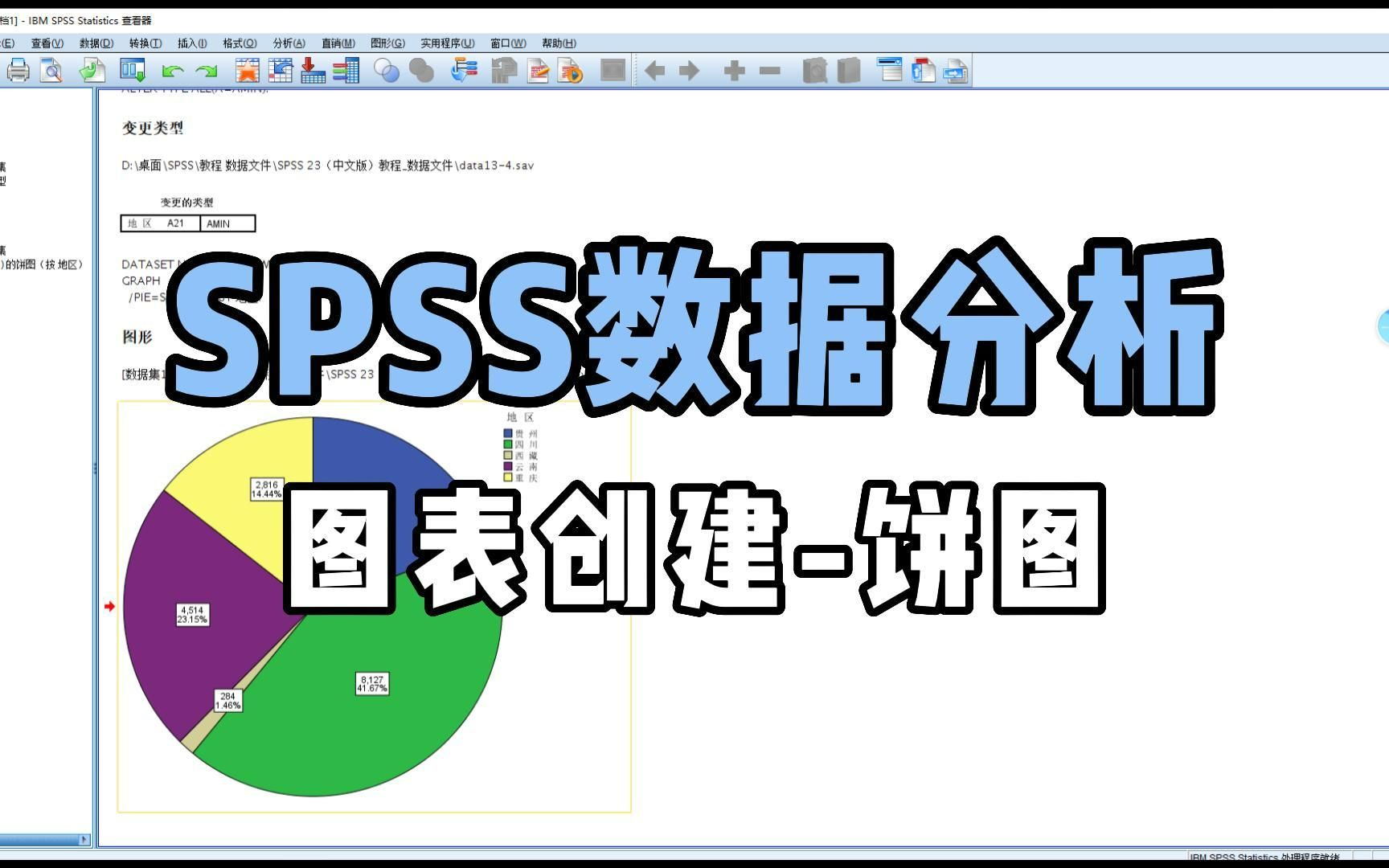Viewport: 1389px width, 868px height.
Task: Undo the last action
Action: coord(172,72)
